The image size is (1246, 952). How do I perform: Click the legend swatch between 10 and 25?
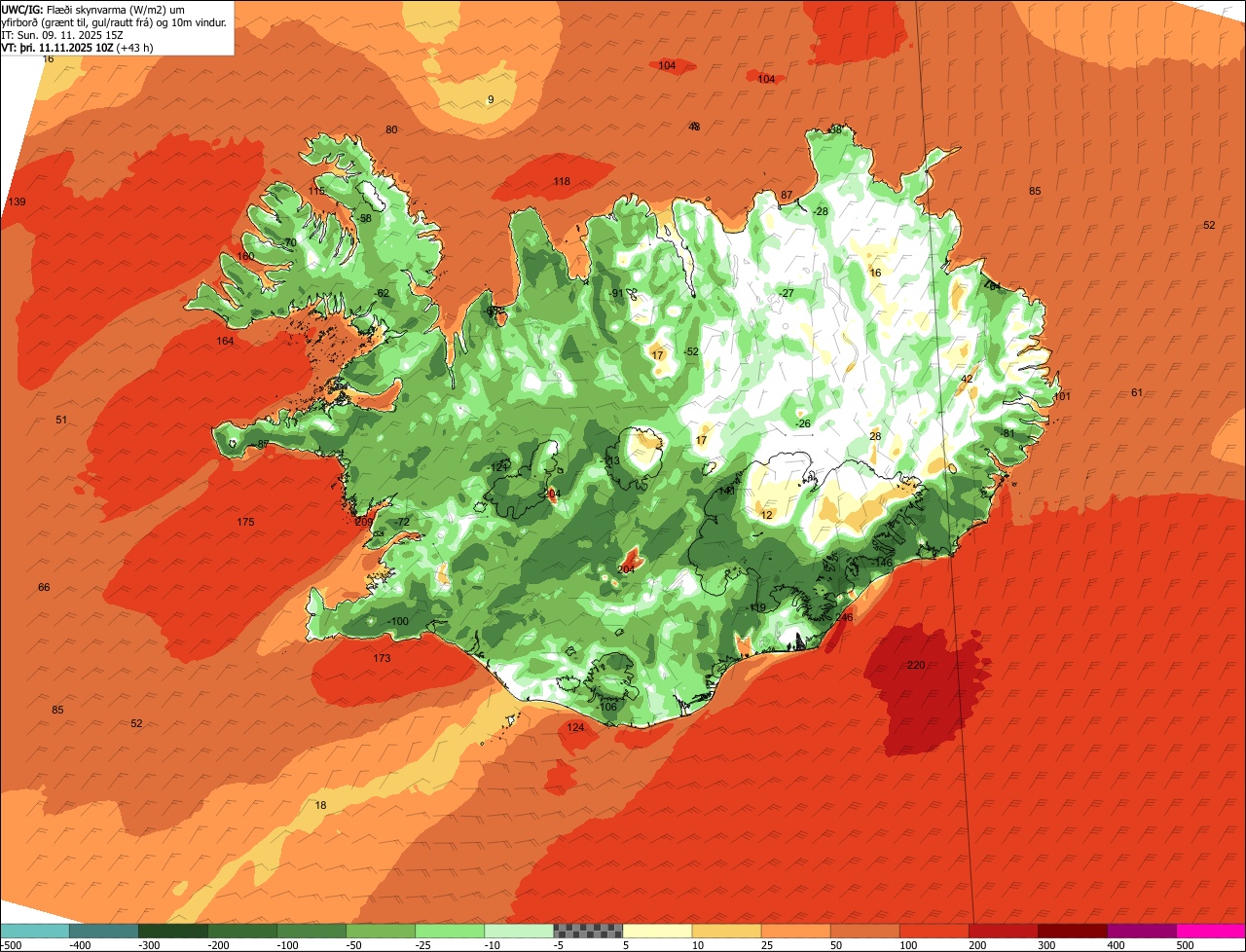(726, 931)
